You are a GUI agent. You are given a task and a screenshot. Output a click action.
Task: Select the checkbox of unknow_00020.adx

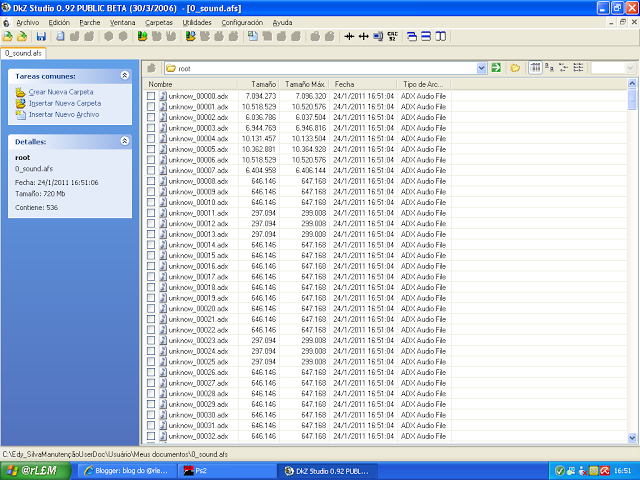point(151,308)
